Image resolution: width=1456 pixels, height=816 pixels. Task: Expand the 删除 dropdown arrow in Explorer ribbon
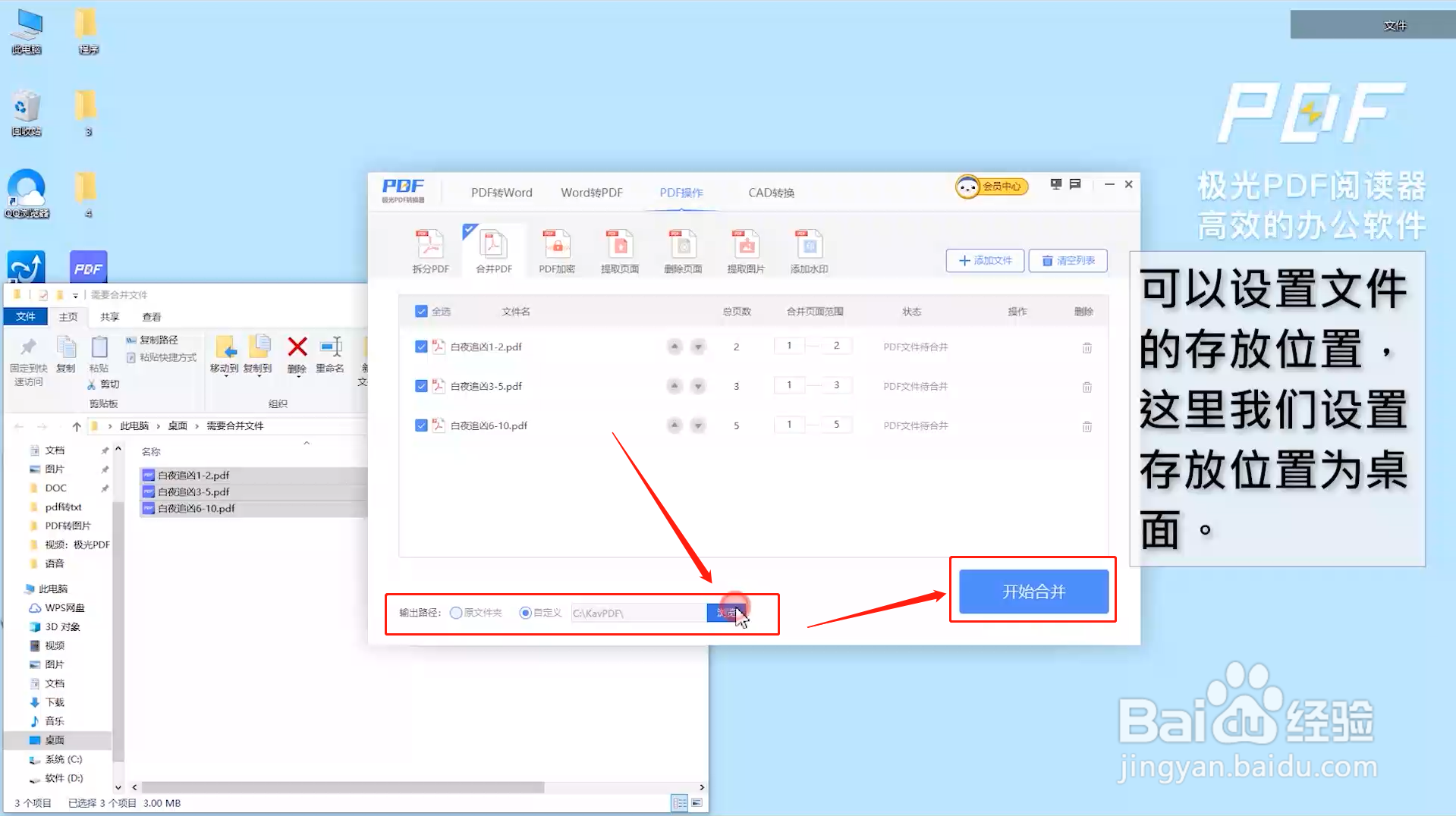(297, 376)
